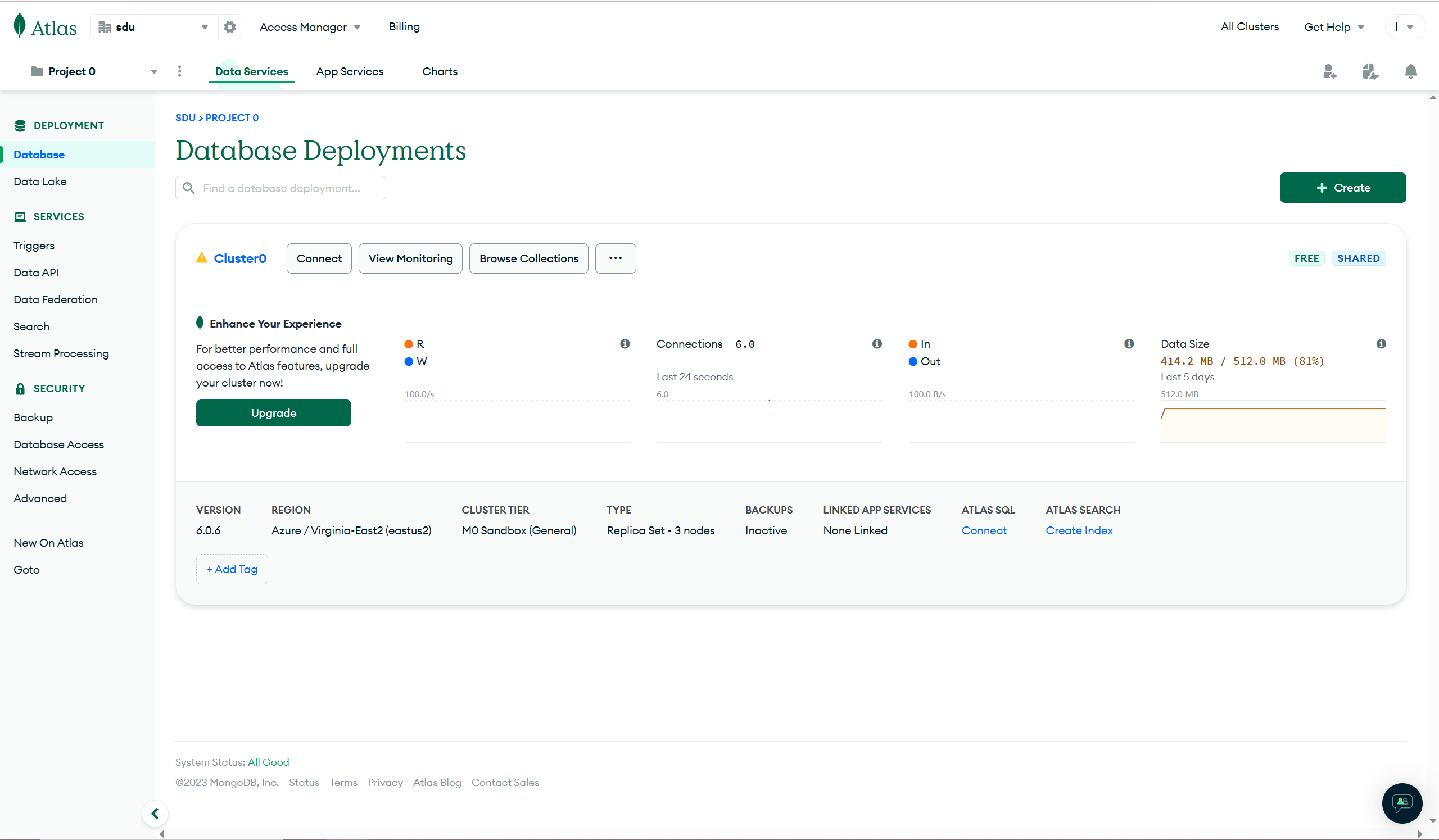Open Goto in sidebar

coord(26,570)
